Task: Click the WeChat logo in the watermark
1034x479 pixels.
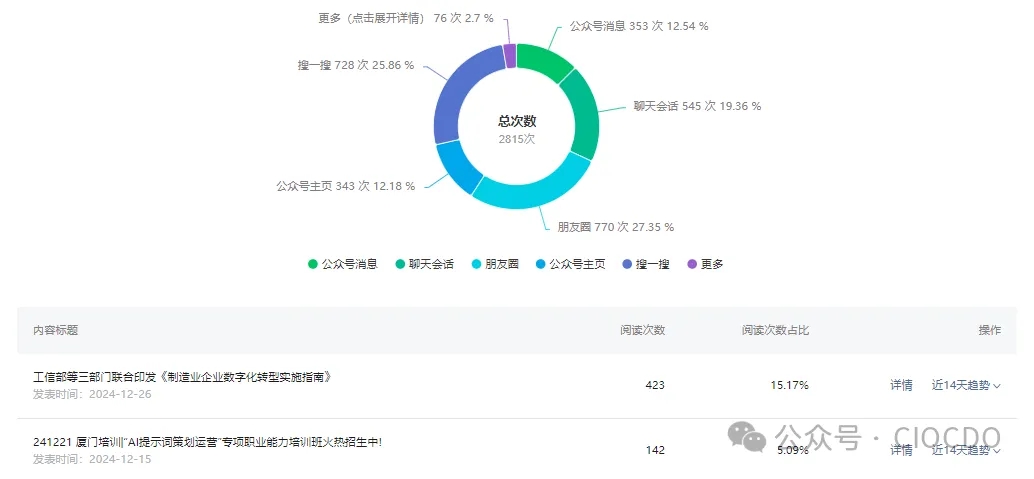Action: (748, 435)
